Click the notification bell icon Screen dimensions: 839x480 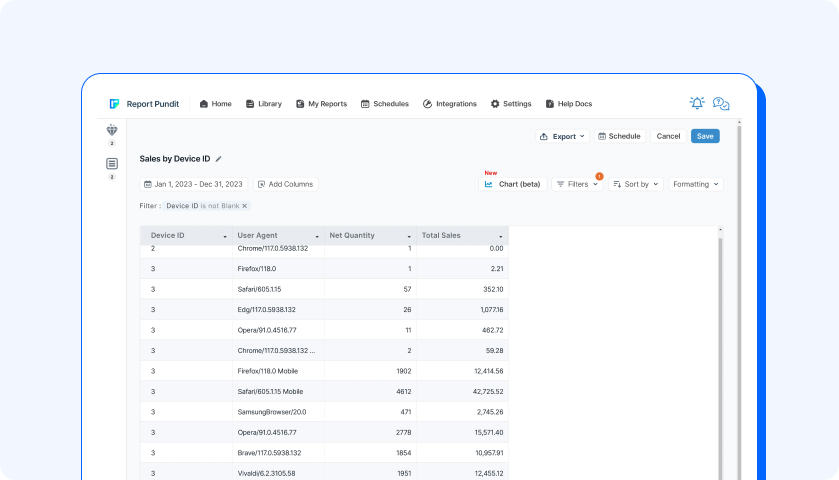tap(697, 103)
